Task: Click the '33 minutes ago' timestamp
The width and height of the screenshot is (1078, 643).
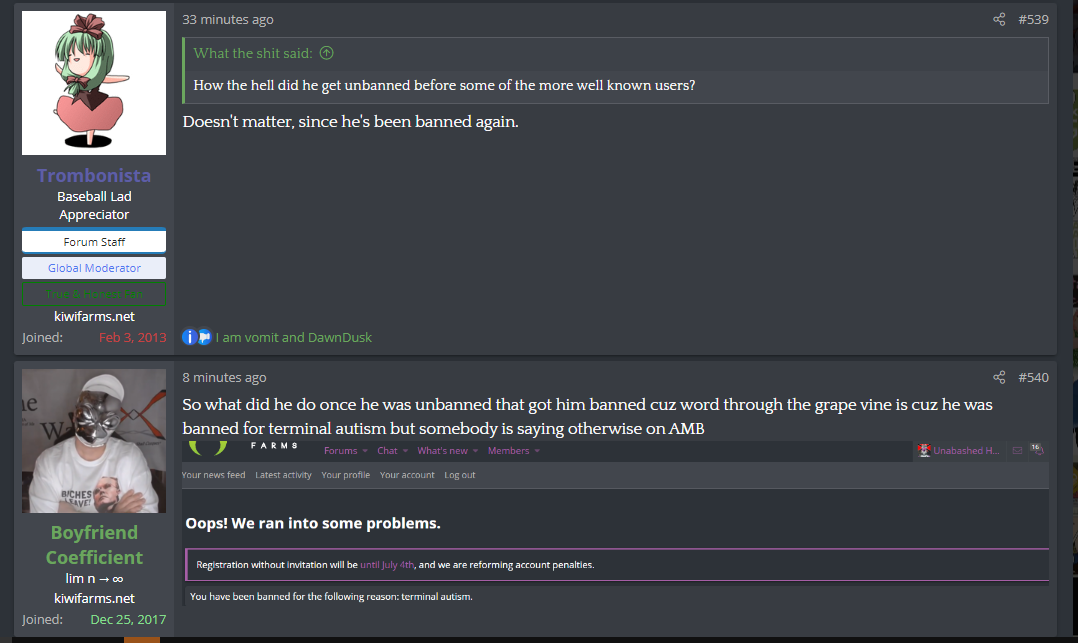Action: pyautogui.click(x=227, y=20)
